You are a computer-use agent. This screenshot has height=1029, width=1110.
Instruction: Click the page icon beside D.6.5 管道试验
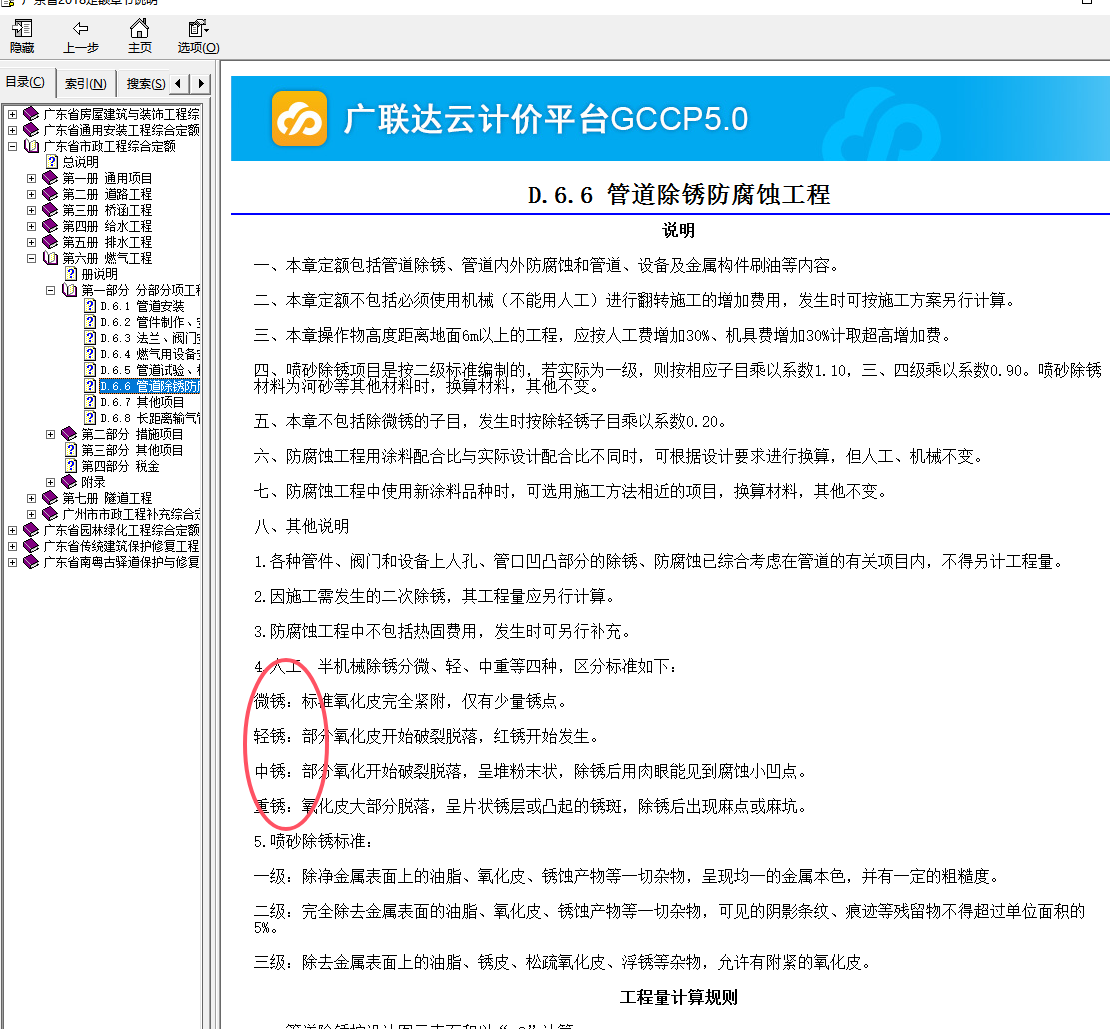[90, 370]
